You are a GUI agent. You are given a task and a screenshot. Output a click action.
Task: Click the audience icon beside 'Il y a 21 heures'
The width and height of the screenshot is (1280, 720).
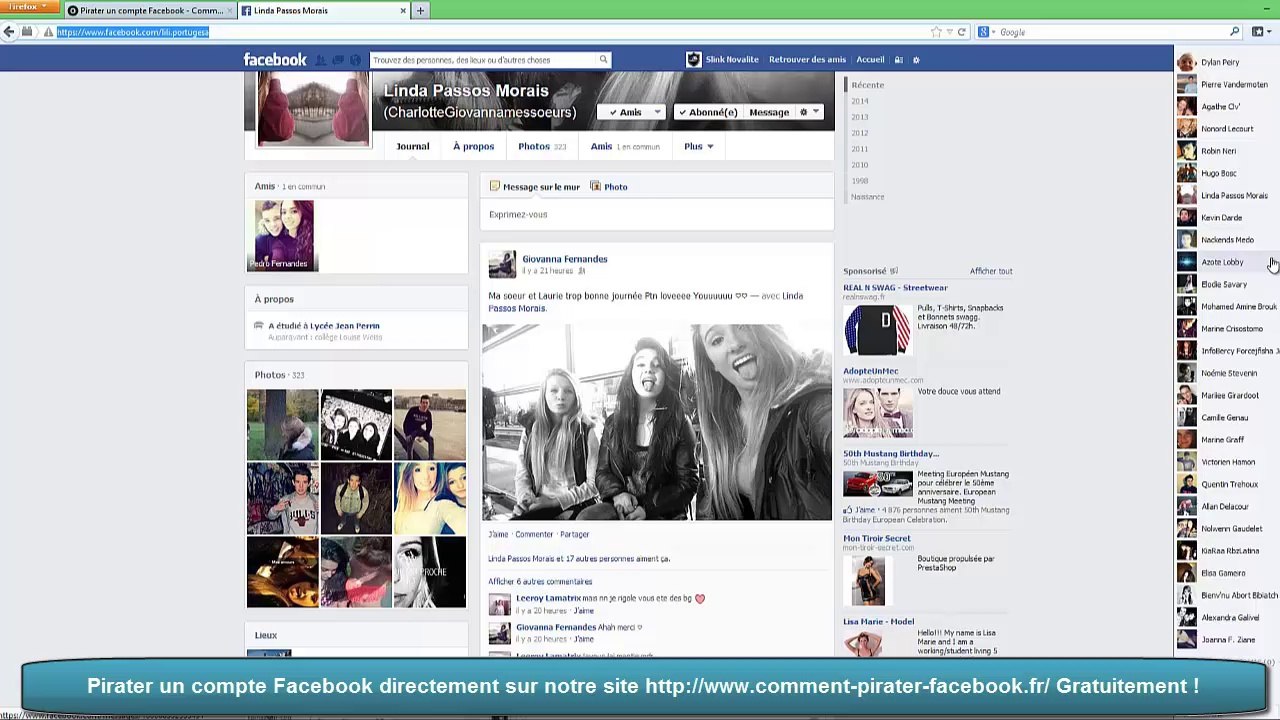pyautogui.click(x=581, y=271)
